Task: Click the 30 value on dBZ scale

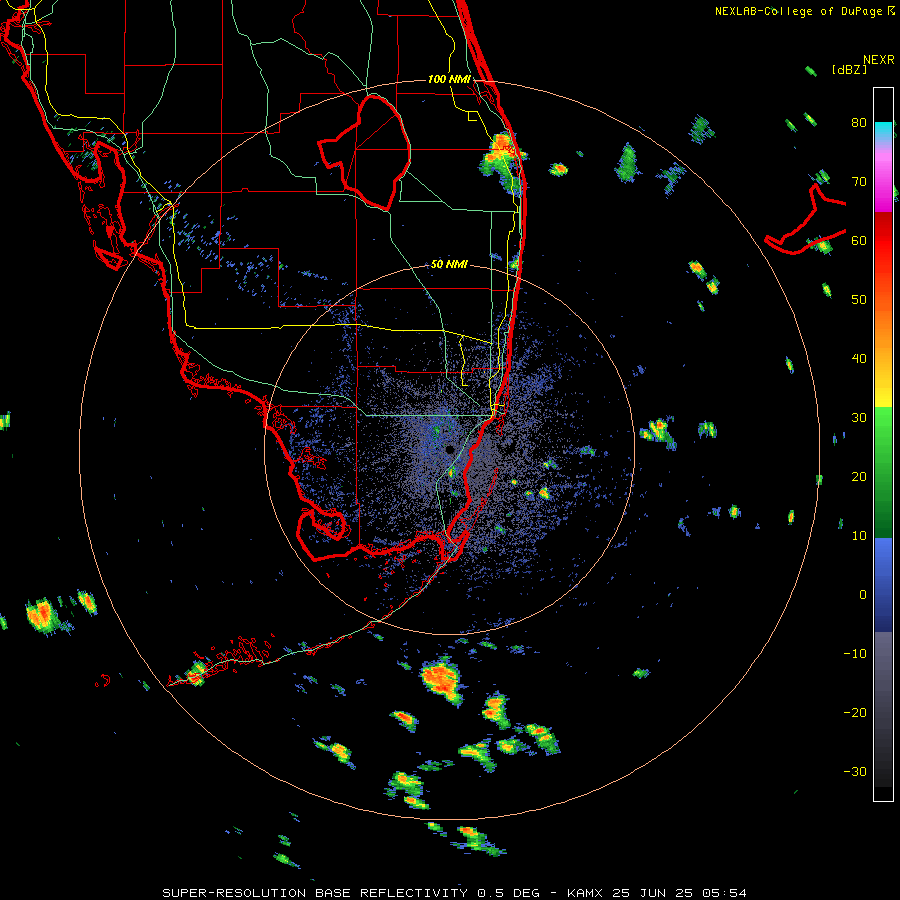Action: point(859,418)
